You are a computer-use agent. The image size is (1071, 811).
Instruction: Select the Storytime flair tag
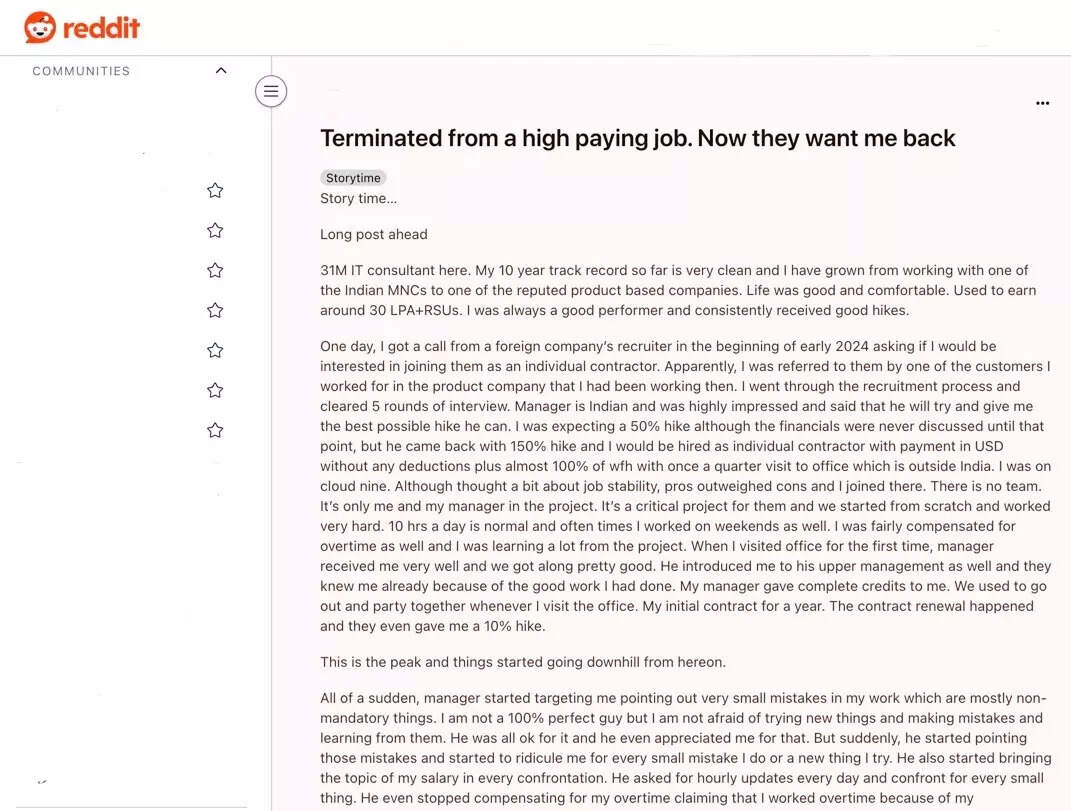[353, 178]
